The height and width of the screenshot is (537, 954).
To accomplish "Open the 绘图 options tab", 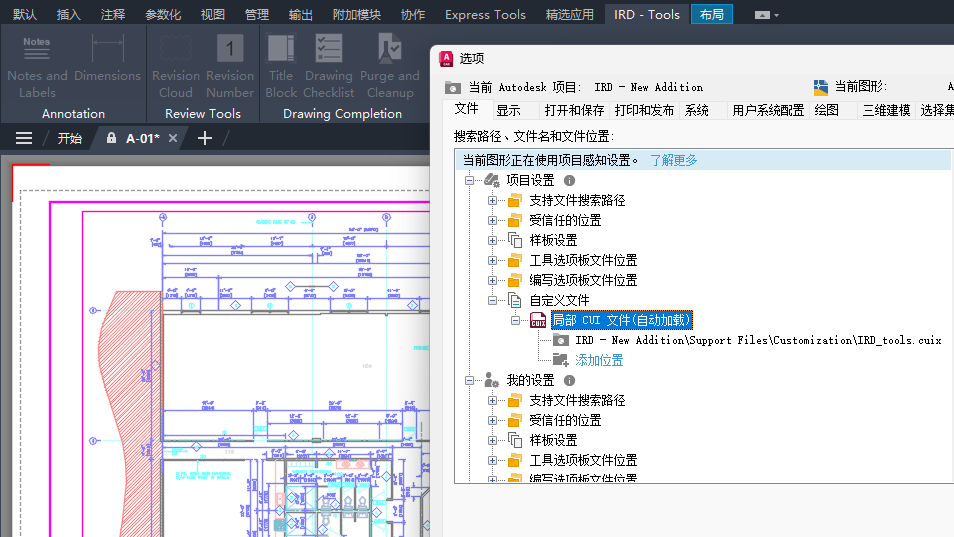I will [827, 110].
